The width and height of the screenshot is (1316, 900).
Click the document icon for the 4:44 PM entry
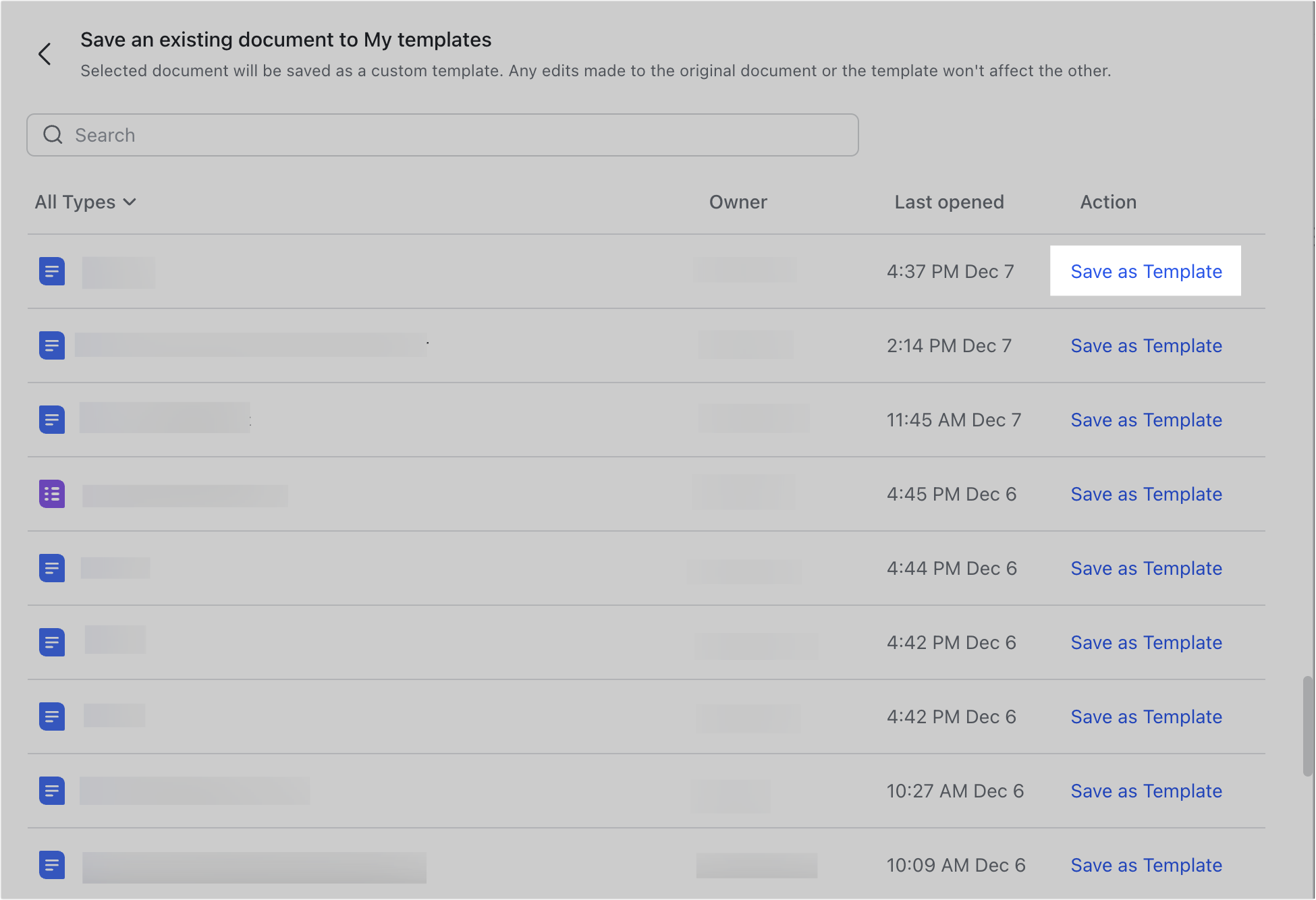click(52, 567)
